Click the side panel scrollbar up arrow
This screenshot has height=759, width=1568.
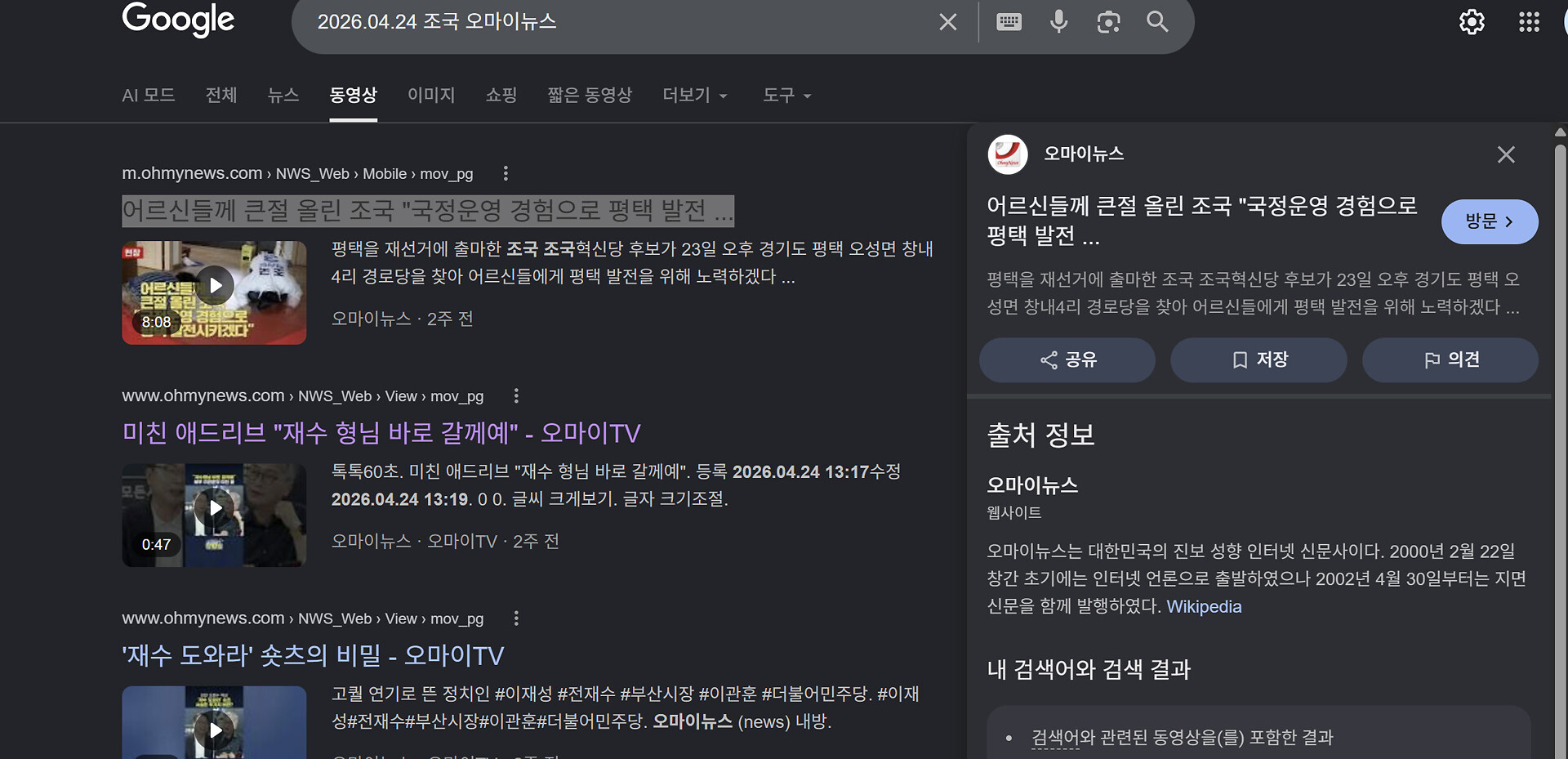click(1560, 132)
